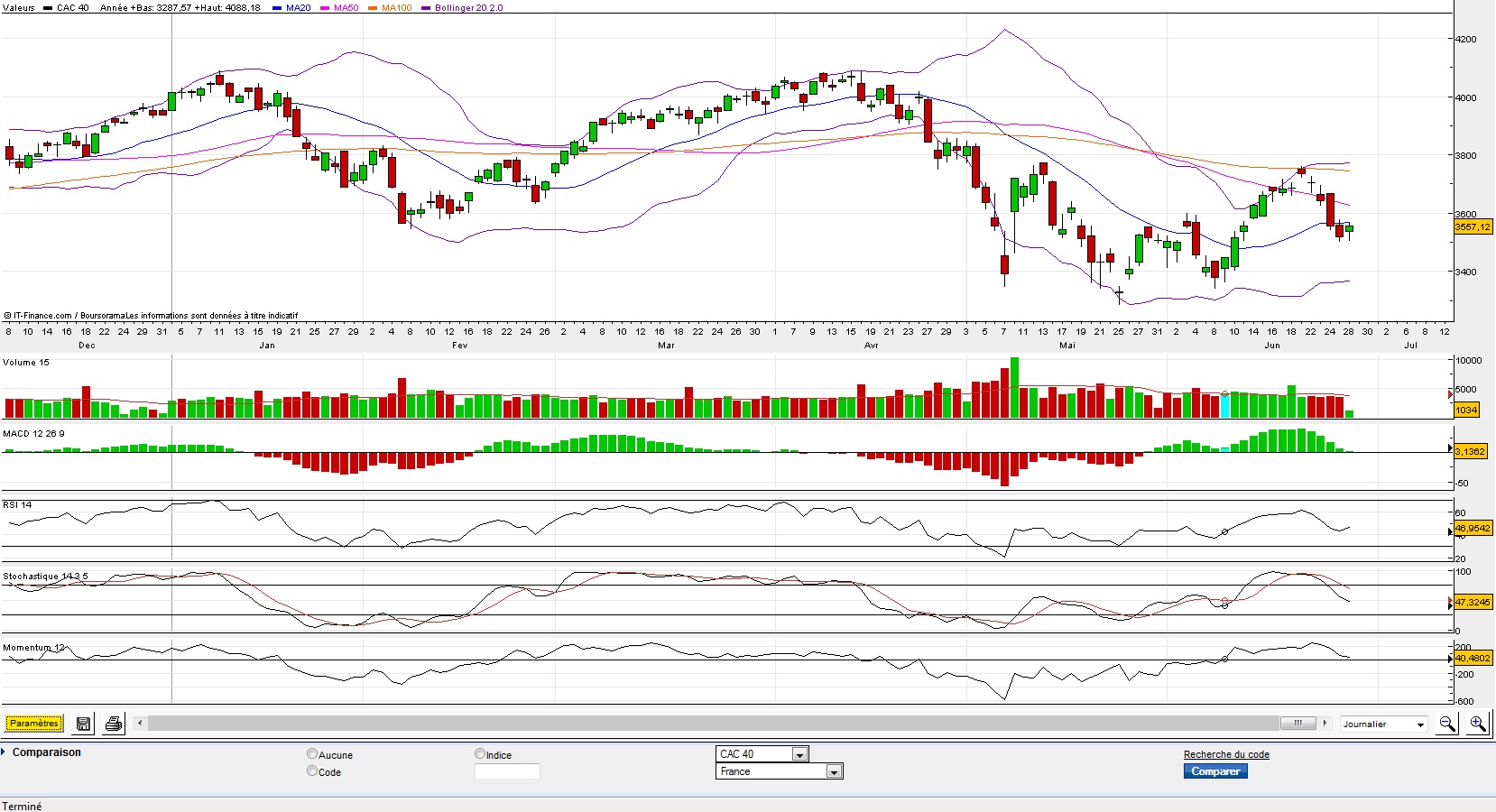Image resolution: width=1496 pixels, height=812 pixels.
Task: Click the volume value tag 1034
Action: coord(1466,410)
